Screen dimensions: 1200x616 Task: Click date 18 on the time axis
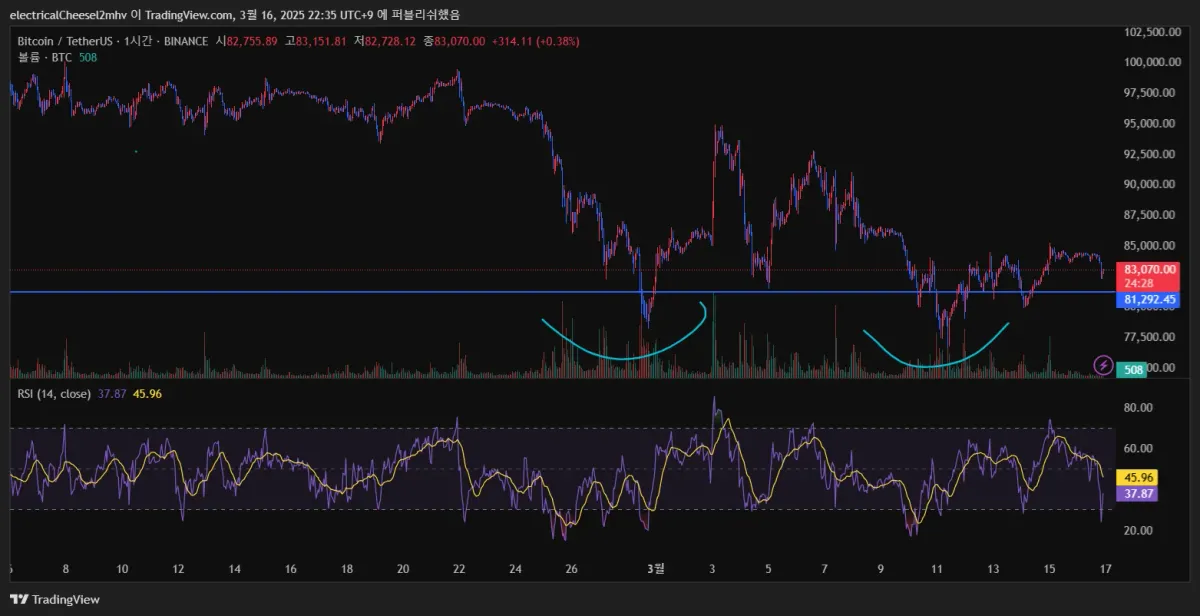[x=346, y=568]
